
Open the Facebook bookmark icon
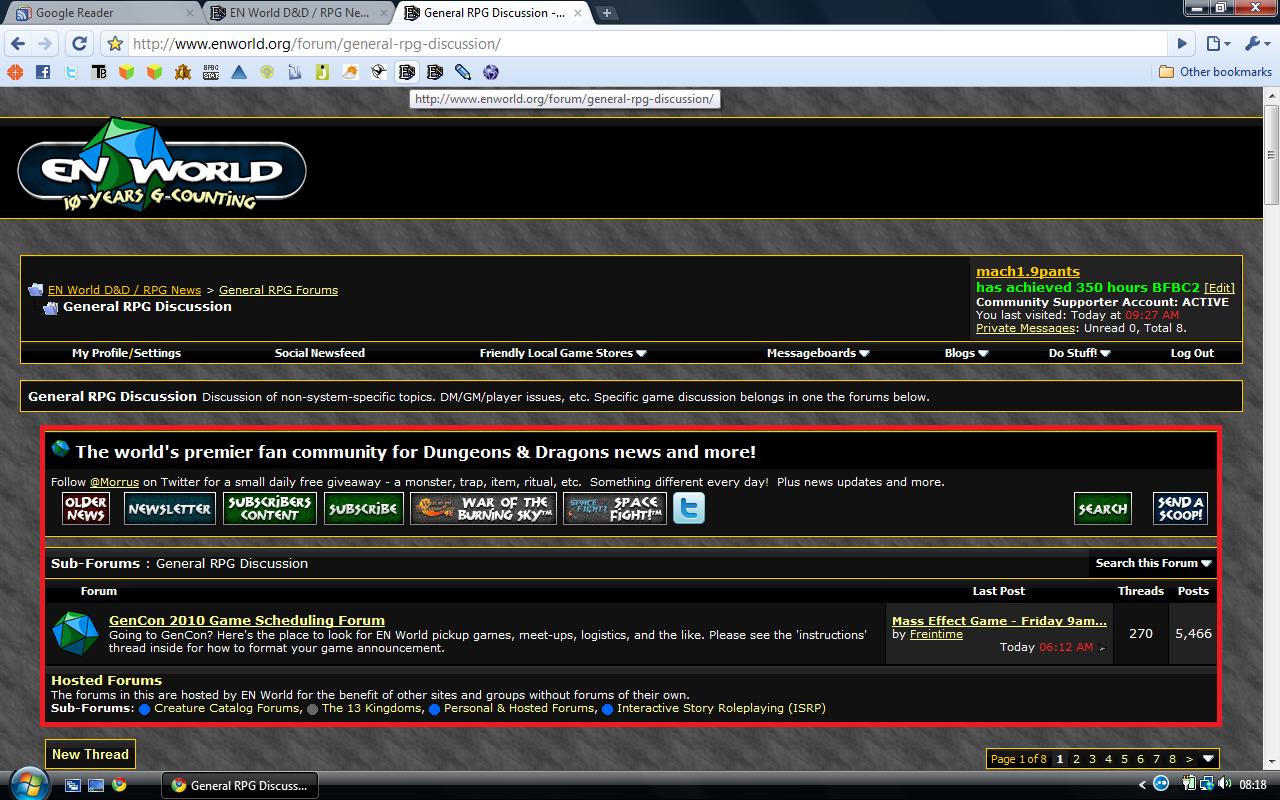[42, 72]
